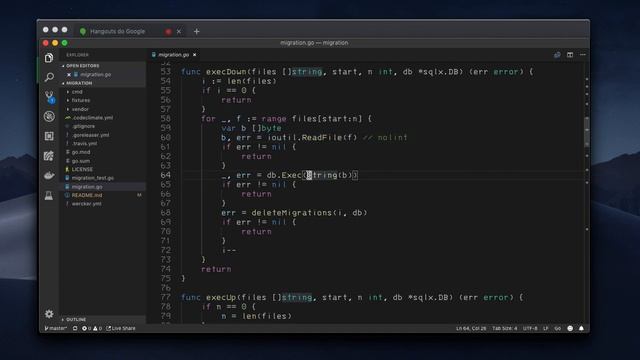Change the UTF-8 file encoding

[x=530, y=328]
